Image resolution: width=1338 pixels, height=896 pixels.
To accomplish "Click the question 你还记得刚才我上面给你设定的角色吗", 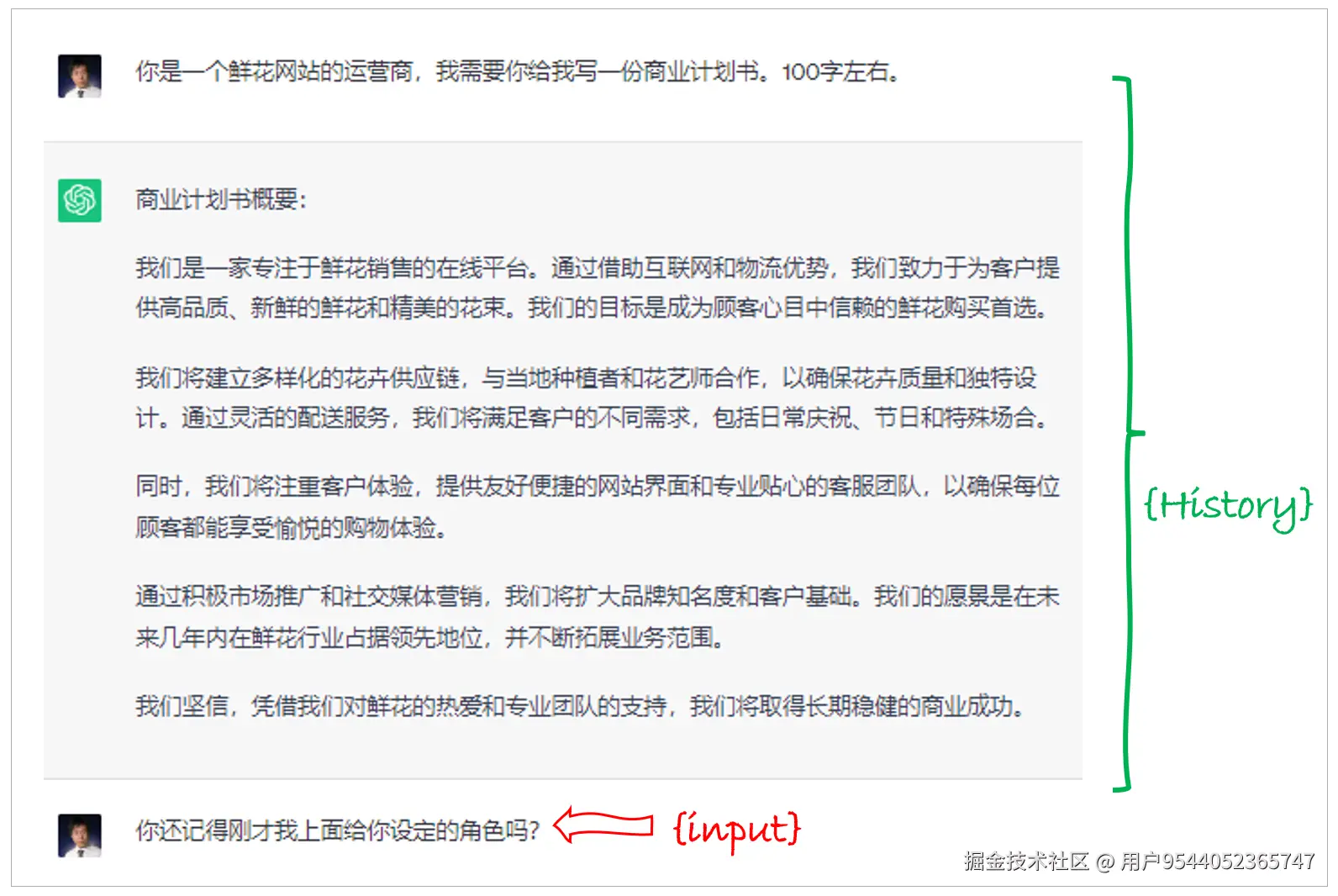I will 337,830.
